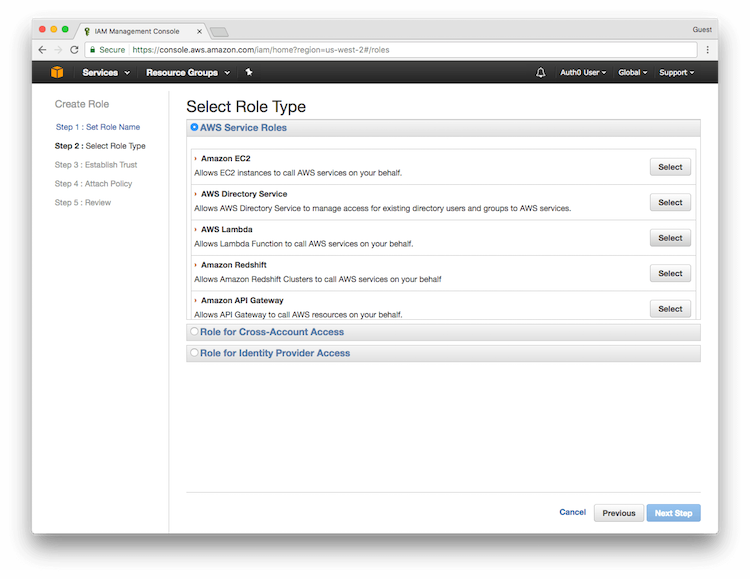
Task: Expand the Amazon API Gateway row arrow
Action: (196, 300)
